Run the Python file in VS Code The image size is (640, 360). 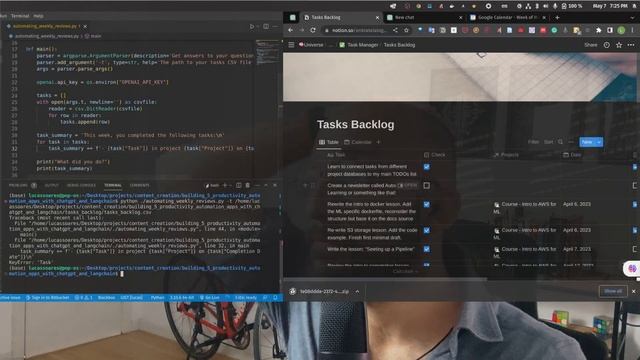252,27
